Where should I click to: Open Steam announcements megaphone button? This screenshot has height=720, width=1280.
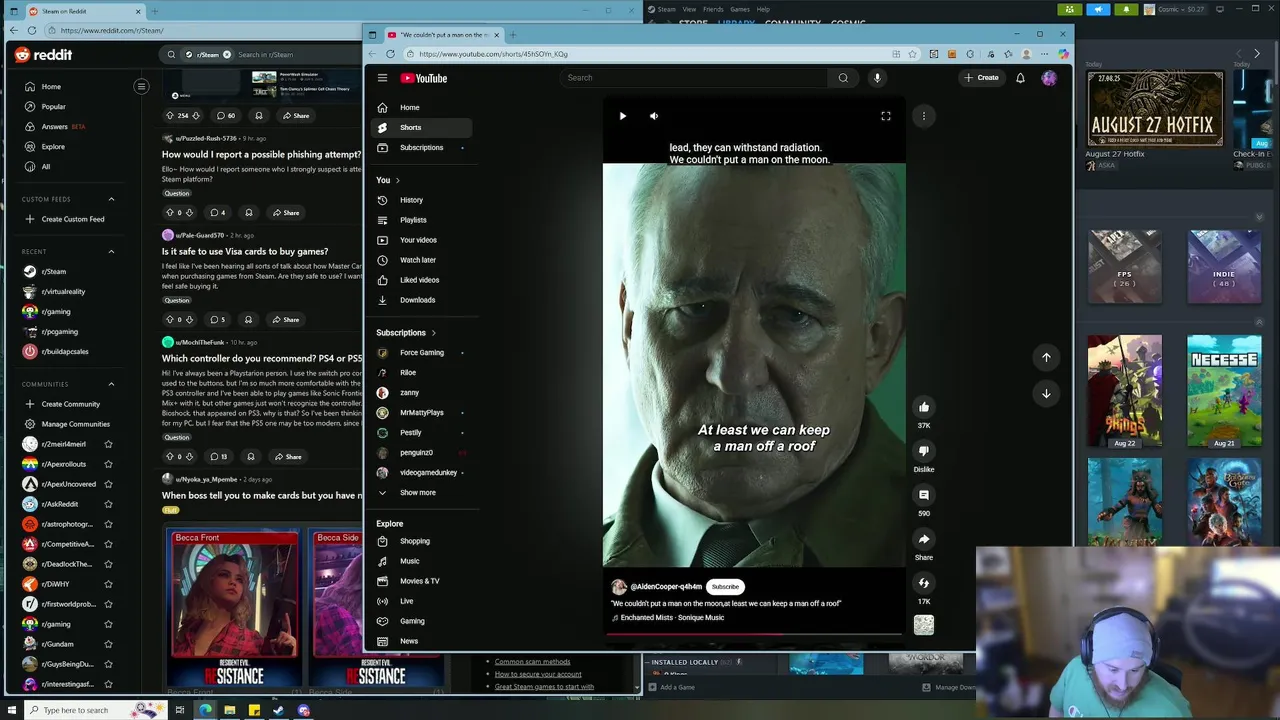1098,9
